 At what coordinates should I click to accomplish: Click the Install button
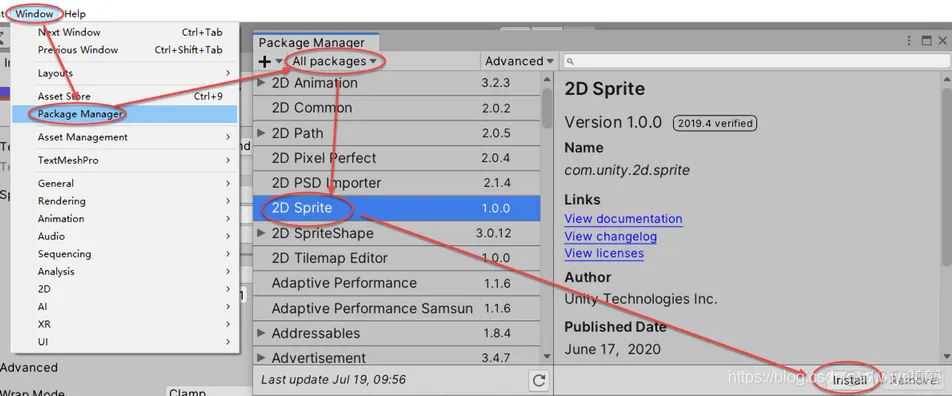pyautogui.click(x=849, y=381)
